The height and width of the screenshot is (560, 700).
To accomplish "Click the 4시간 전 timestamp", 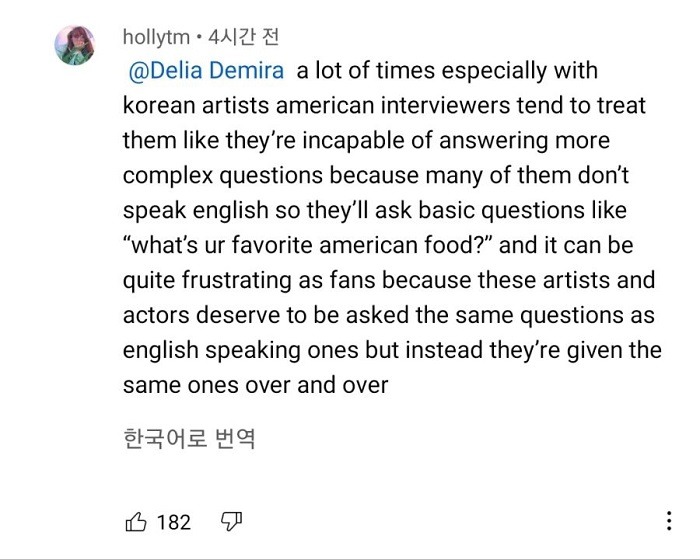I will [244, 37].
